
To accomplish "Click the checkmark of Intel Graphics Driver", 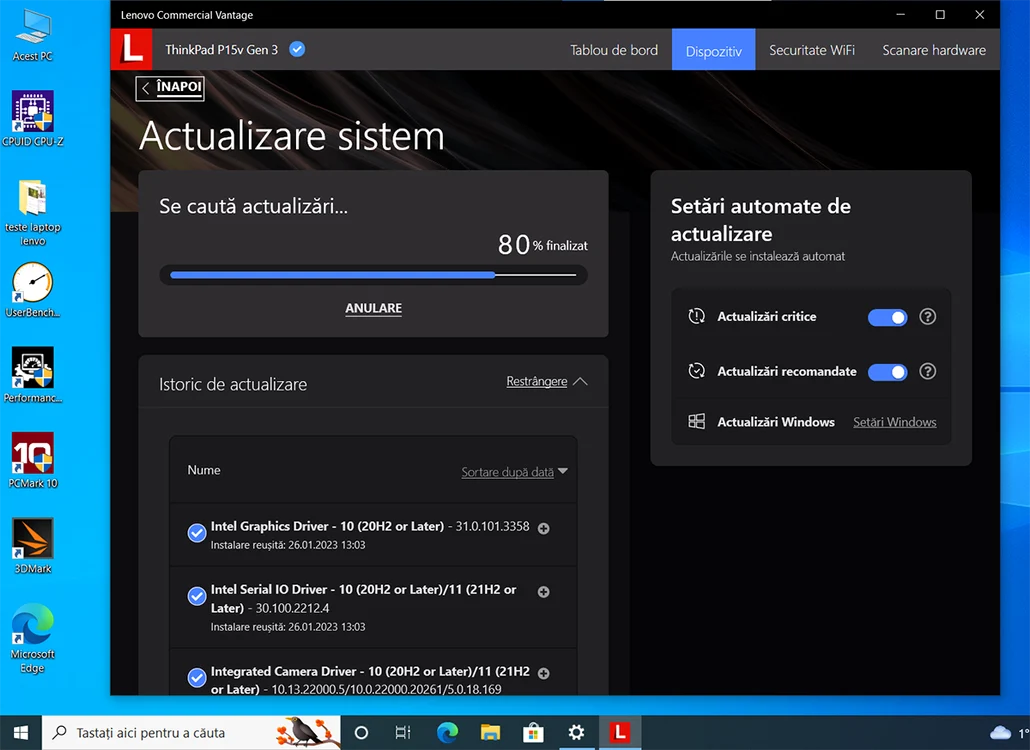I will tap(196, 533).
